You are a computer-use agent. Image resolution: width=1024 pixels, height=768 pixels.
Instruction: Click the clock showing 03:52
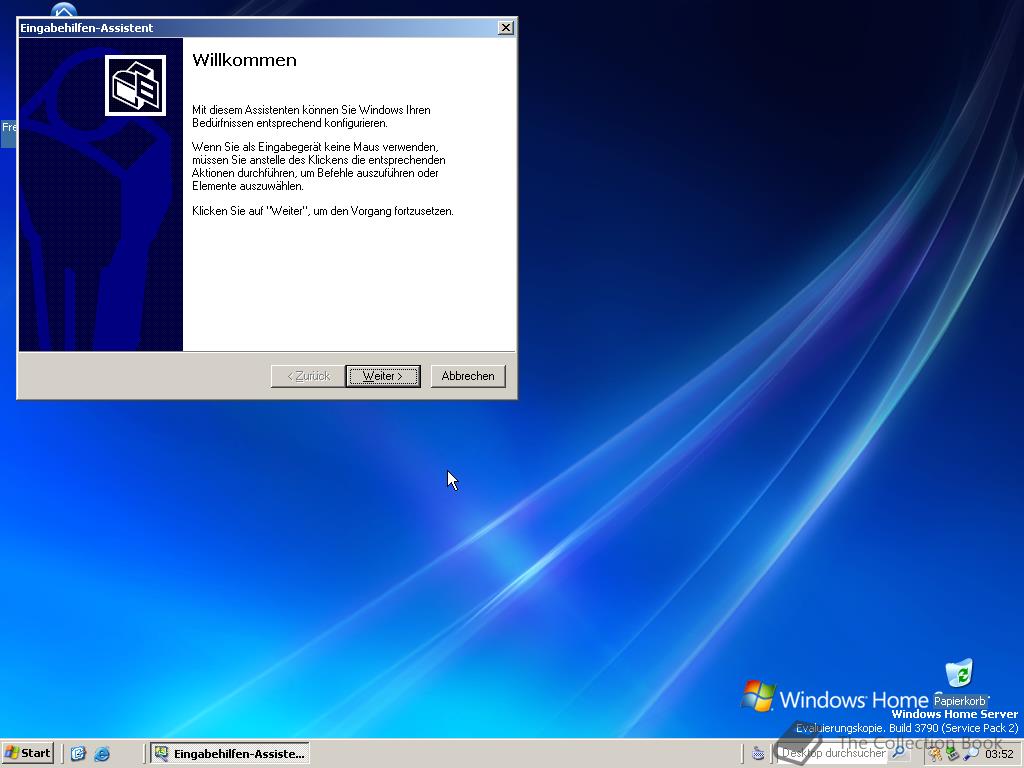point(999,754)
